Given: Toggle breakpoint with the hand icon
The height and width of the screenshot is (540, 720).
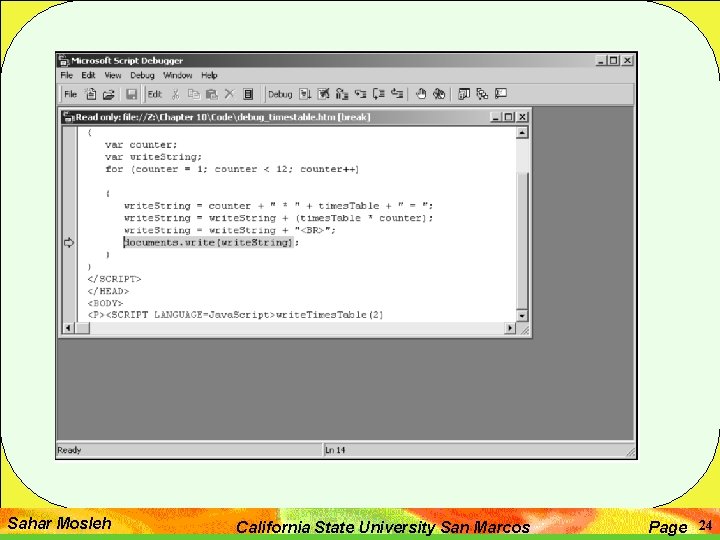Looking at the screenshot, I should (421, 94).
